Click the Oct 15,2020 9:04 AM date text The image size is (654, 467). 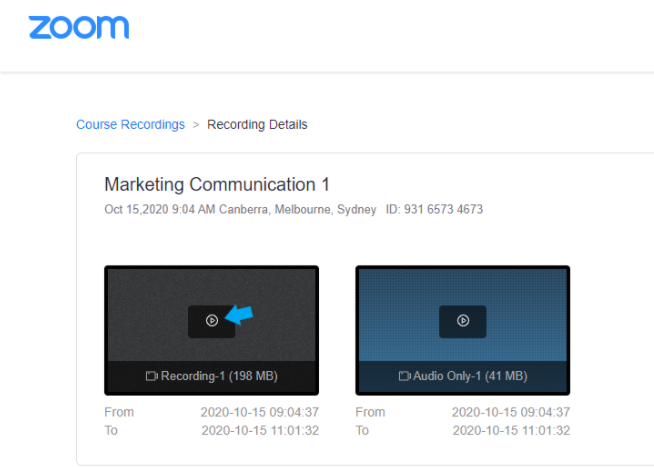click(x=160, y=209)
